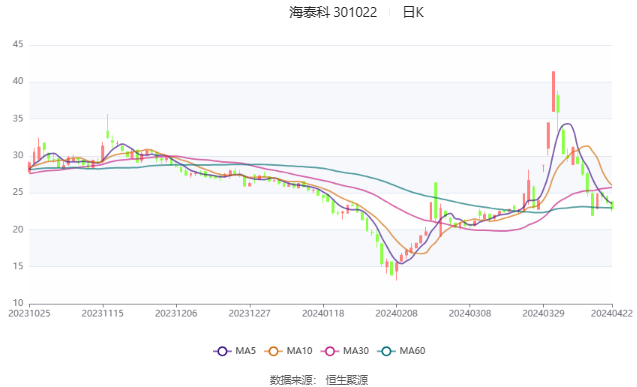Click the y-axis value 30
This screenshot has height=387, width=637.
click(x=18, y=155)
